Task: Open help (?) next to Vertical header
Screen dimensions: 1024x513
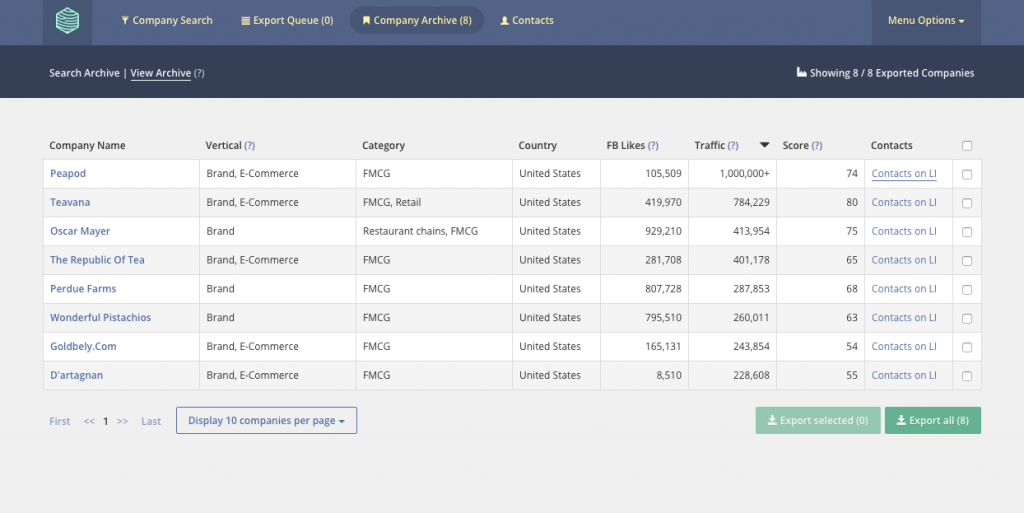Action: click(x=249, y=146)
